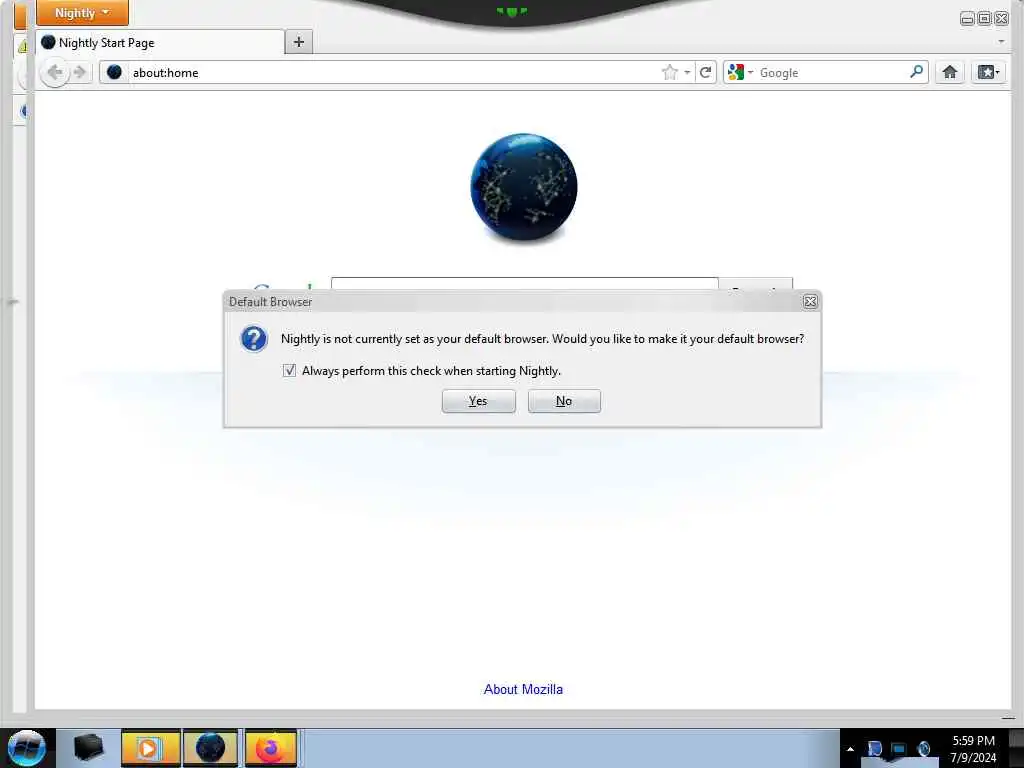Click the Nightly globe logo
The width and height of the screenshot is (1024, 768).
(x=524, y=187)
